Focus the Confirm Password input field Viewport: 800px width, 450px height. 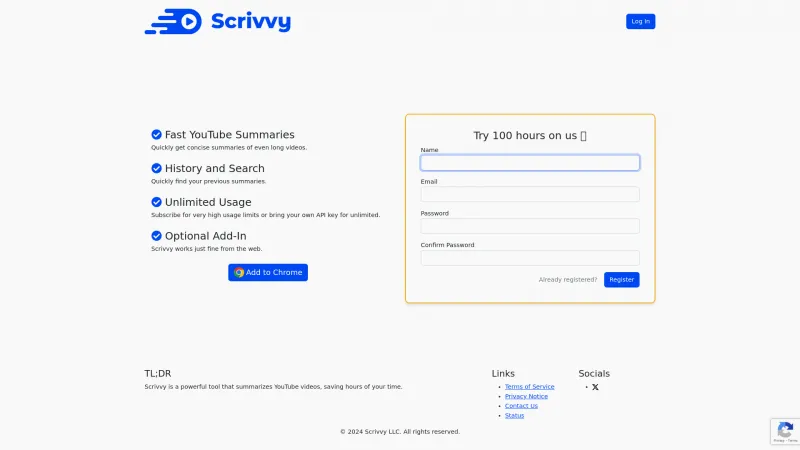[x=530, y=258]
